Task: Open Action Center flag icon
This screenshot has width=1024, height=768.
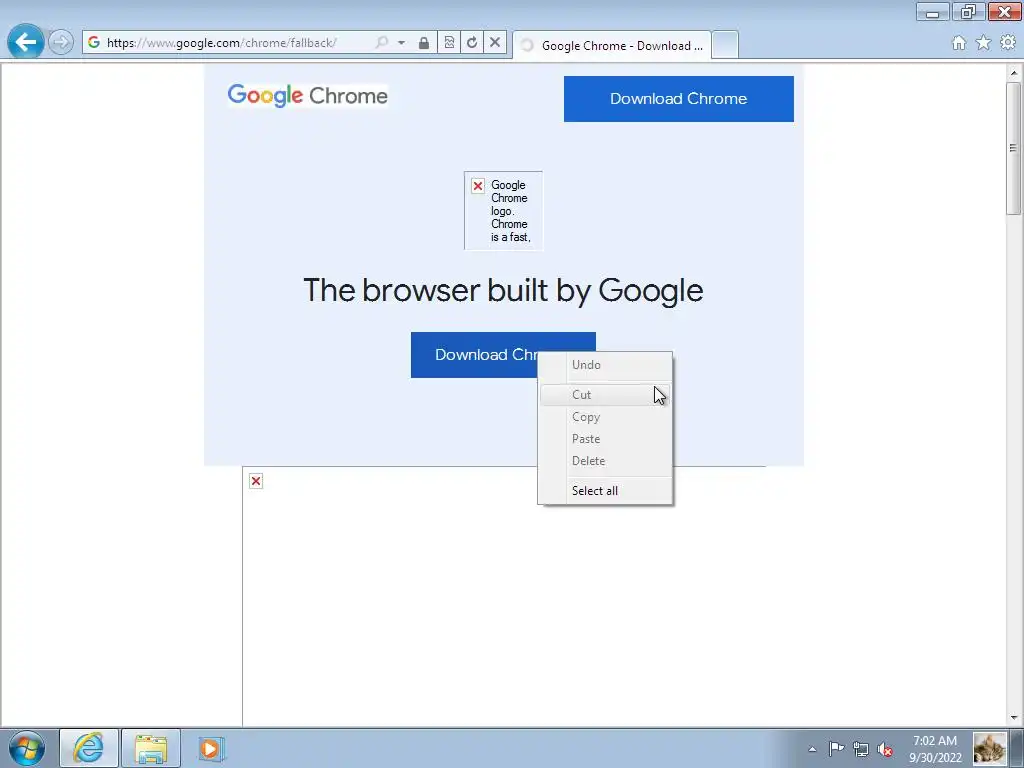Action: [x=837, y=749]
